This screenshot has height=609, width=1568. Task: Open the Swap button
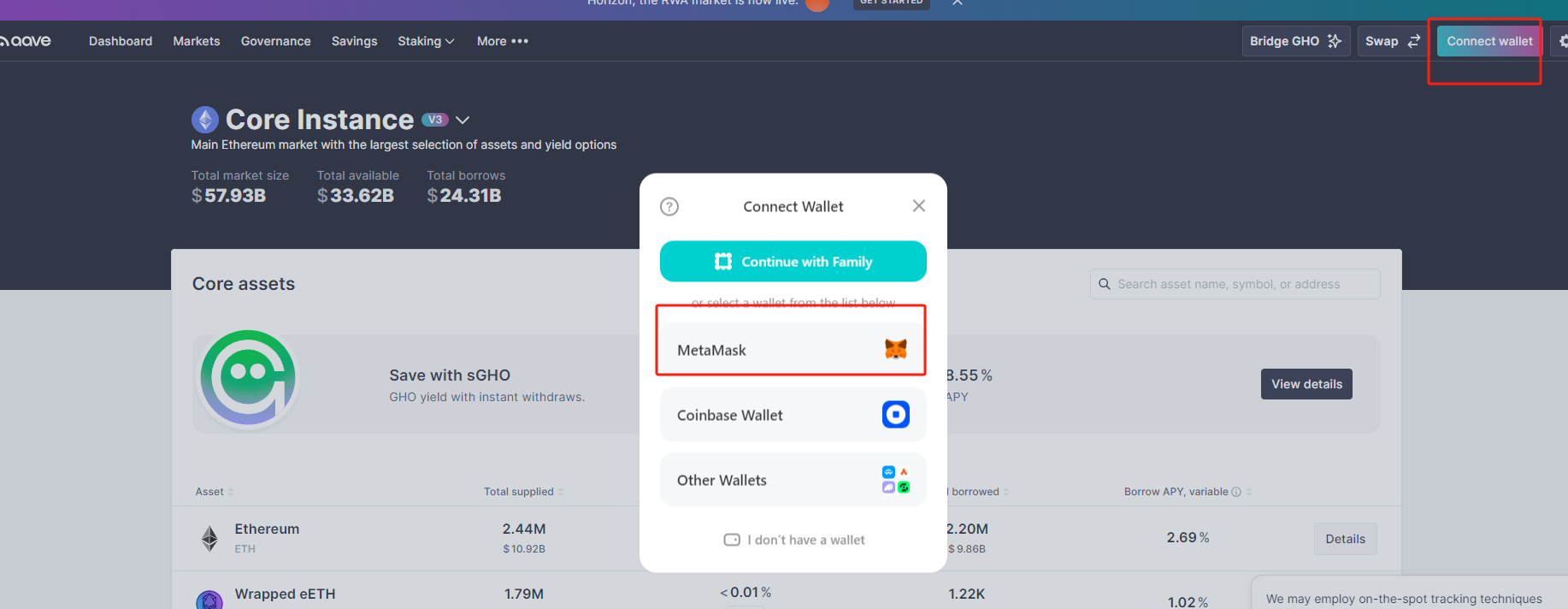[x=1393, y=41]
